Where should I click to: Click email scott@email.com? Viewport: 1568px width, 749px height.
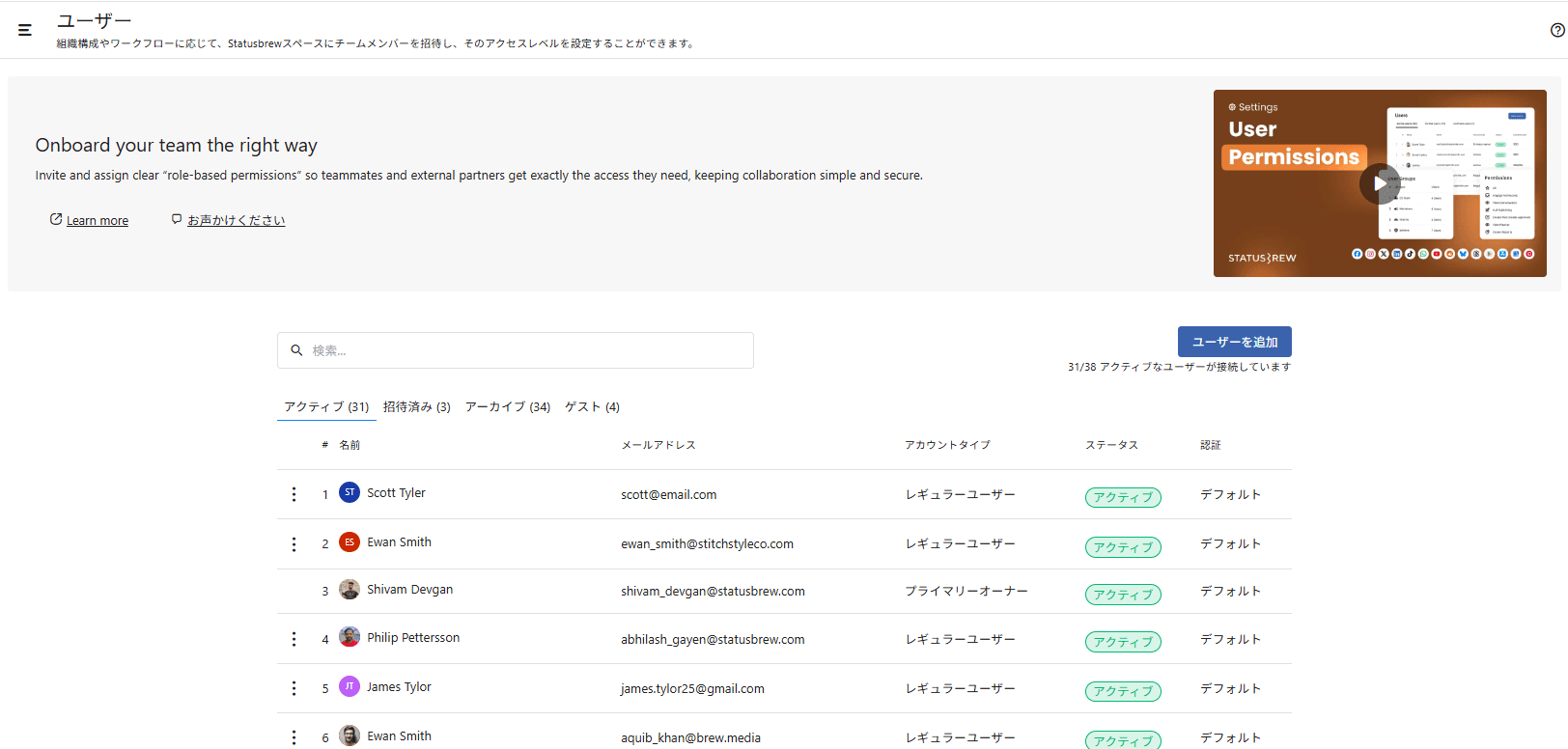pyautogui.click(x=668, y=495)
